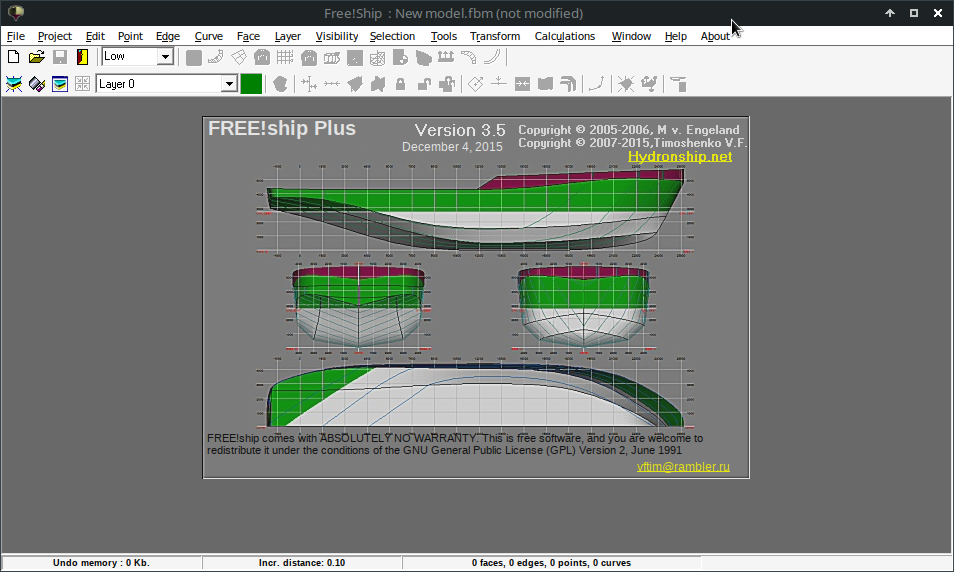The height and width of the screenshot is (572, 954).
Task: Click the arrow onto horizontal line icon
Action: point(499,83)
